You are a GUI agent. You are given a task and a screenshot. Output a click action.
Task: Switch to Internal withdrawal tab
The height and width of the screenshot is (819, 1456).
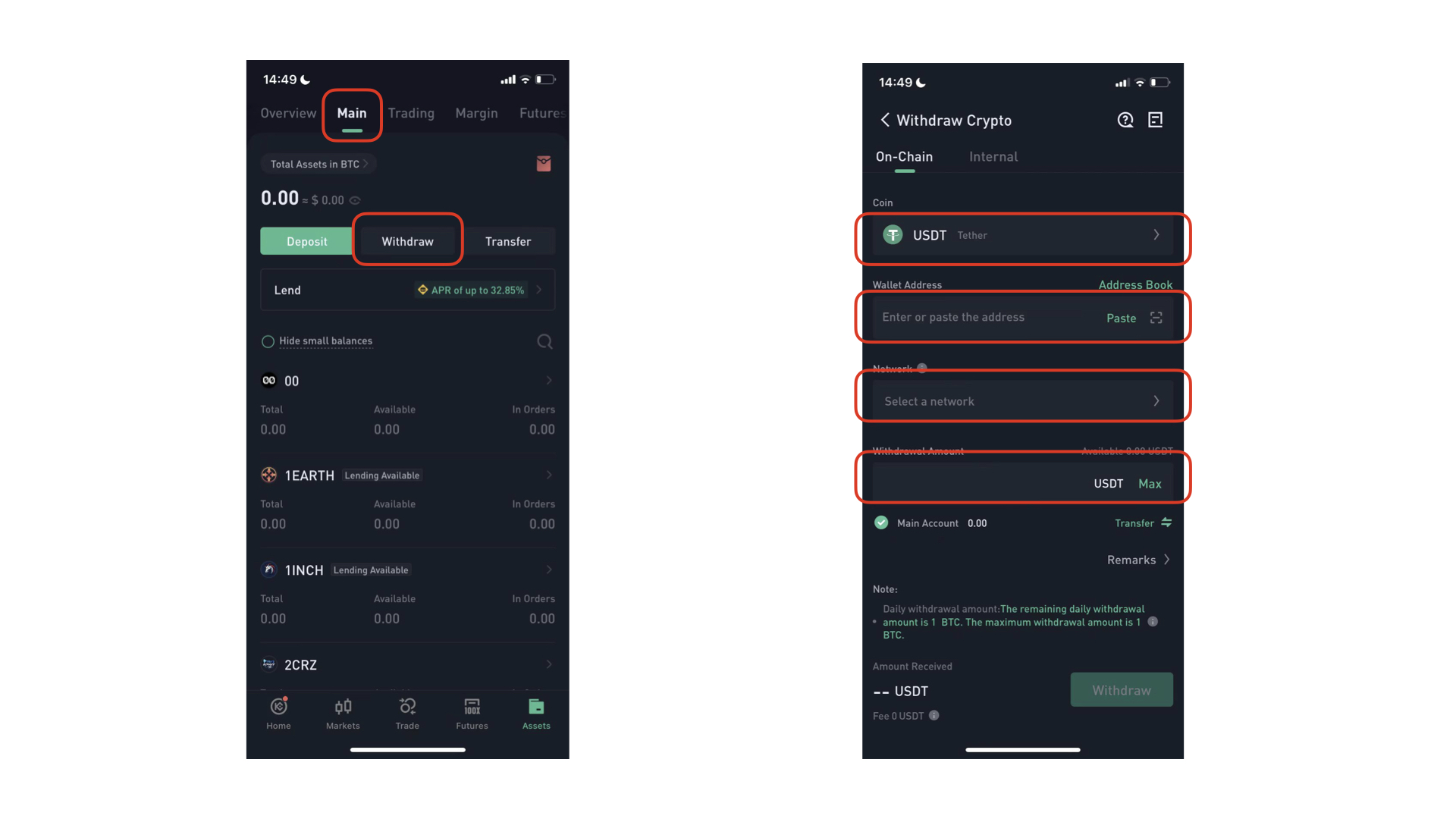(x=993, y=156)
